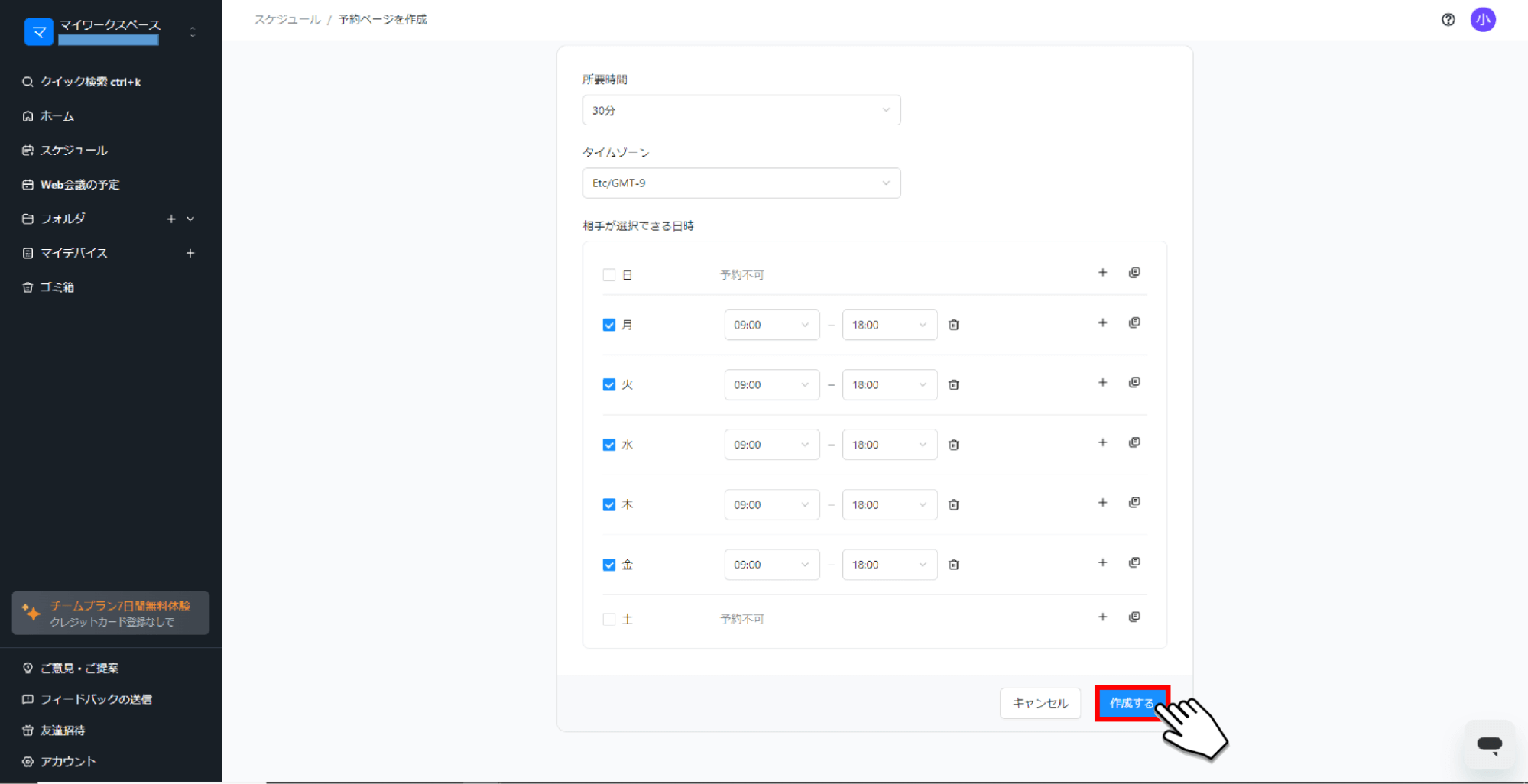Change Tuesday's end time 18:00
This screenshot has width=1528, height=784.
coord(890,385)
